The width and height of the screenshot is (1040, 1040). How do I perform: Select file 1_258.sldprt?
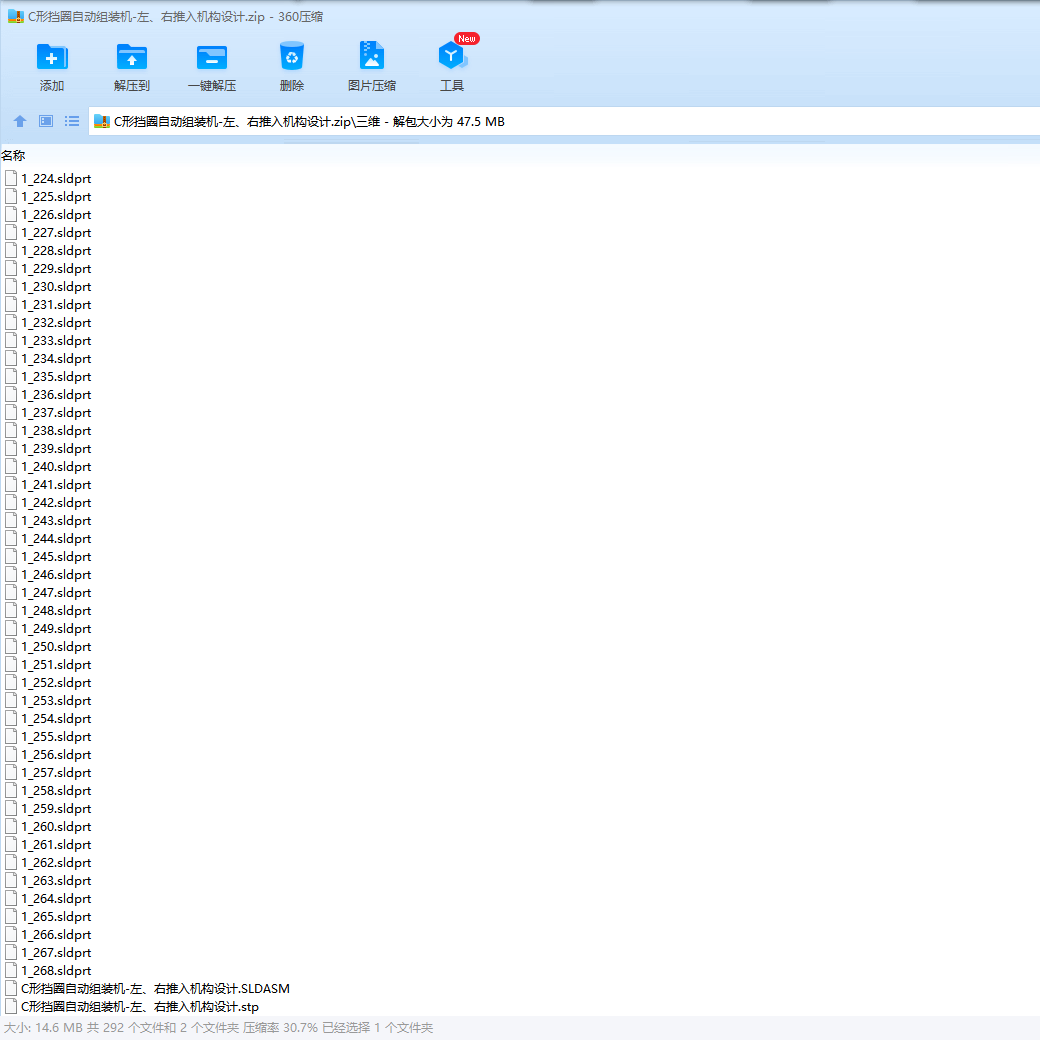coord(56,791)
